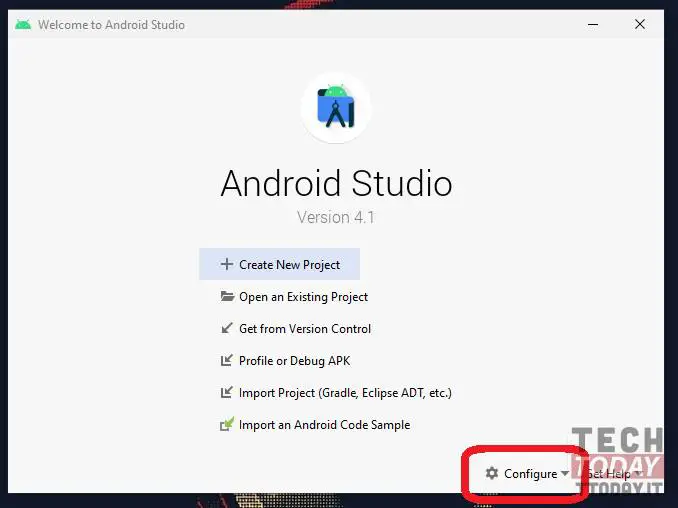Viewport: 678px width, 508px height.
Task: Select Create New Project
Action: click(x=279, y=264)
